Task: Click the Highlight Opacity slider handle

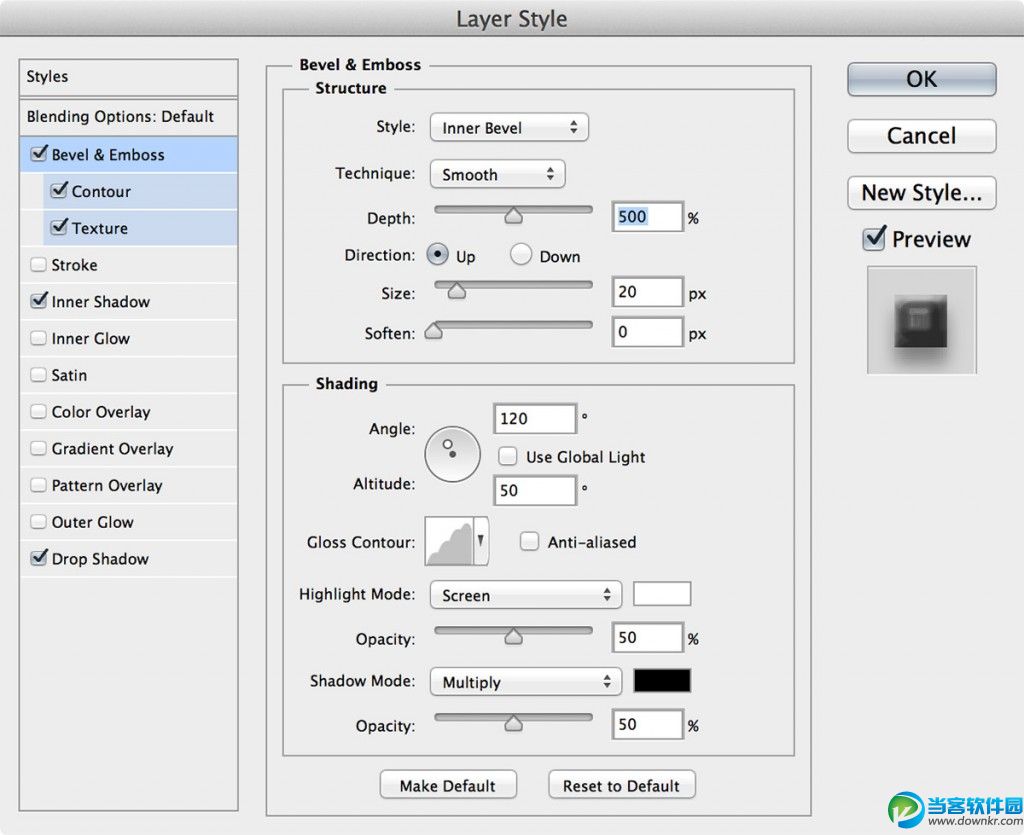Action: point(513,637)
